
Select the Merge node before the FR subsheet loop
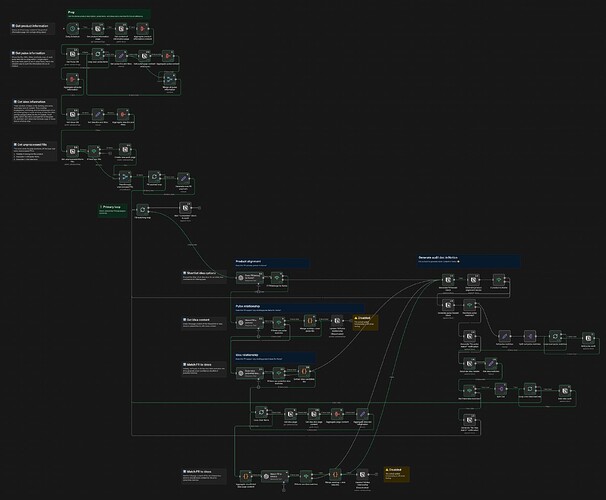[x=125, y=177]
